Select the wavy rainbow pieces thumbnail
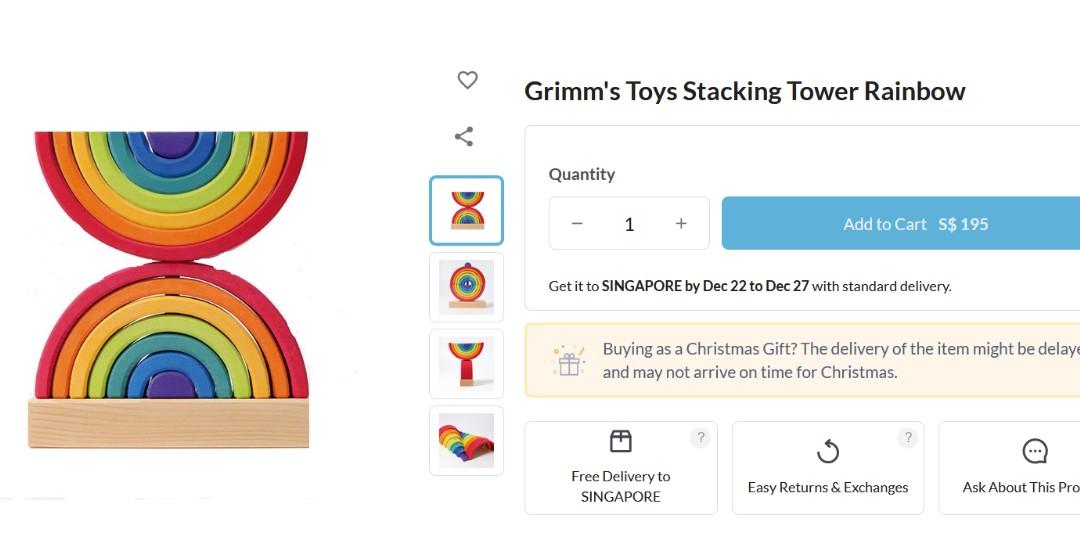Screen dimensions: 1080x540 (x=466, y=440)
